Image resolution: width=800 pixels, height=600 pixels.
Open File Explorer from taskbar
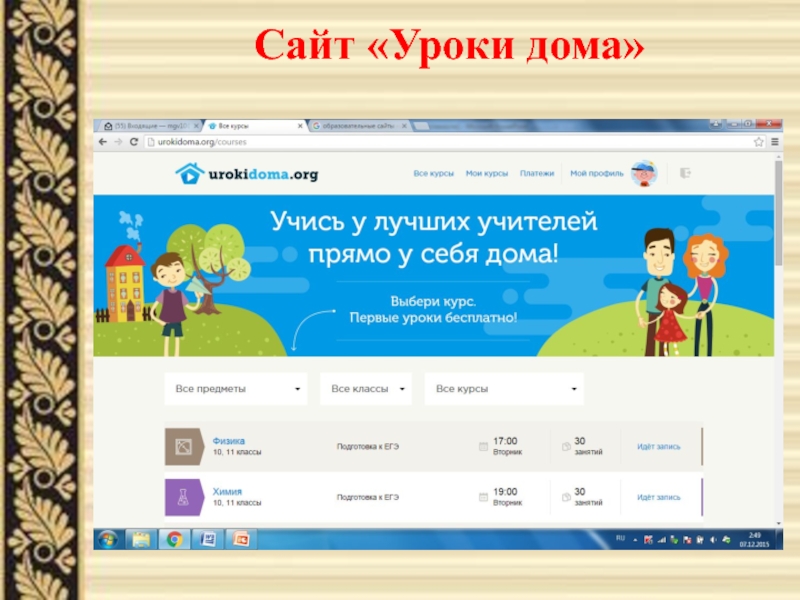coord(141,539)
